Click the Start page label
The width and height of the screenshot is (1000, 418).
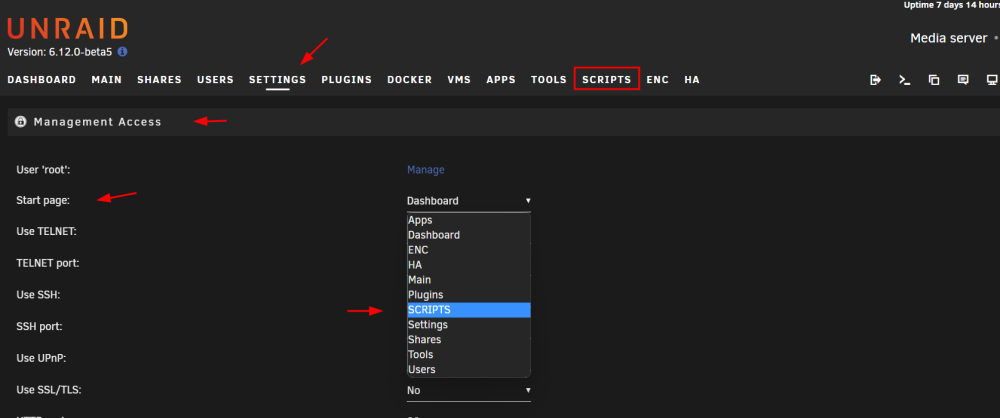[43, 200]
